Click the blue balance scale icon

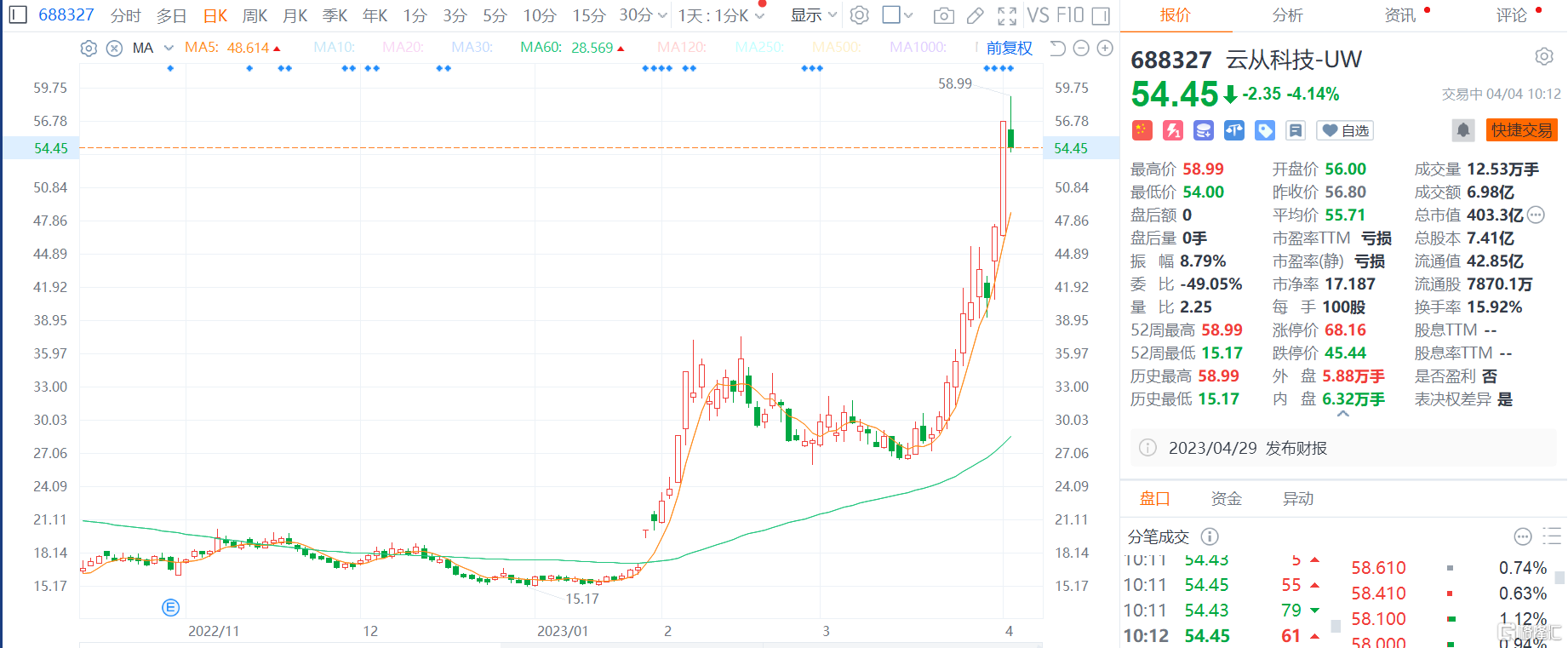coord(1233,130)
